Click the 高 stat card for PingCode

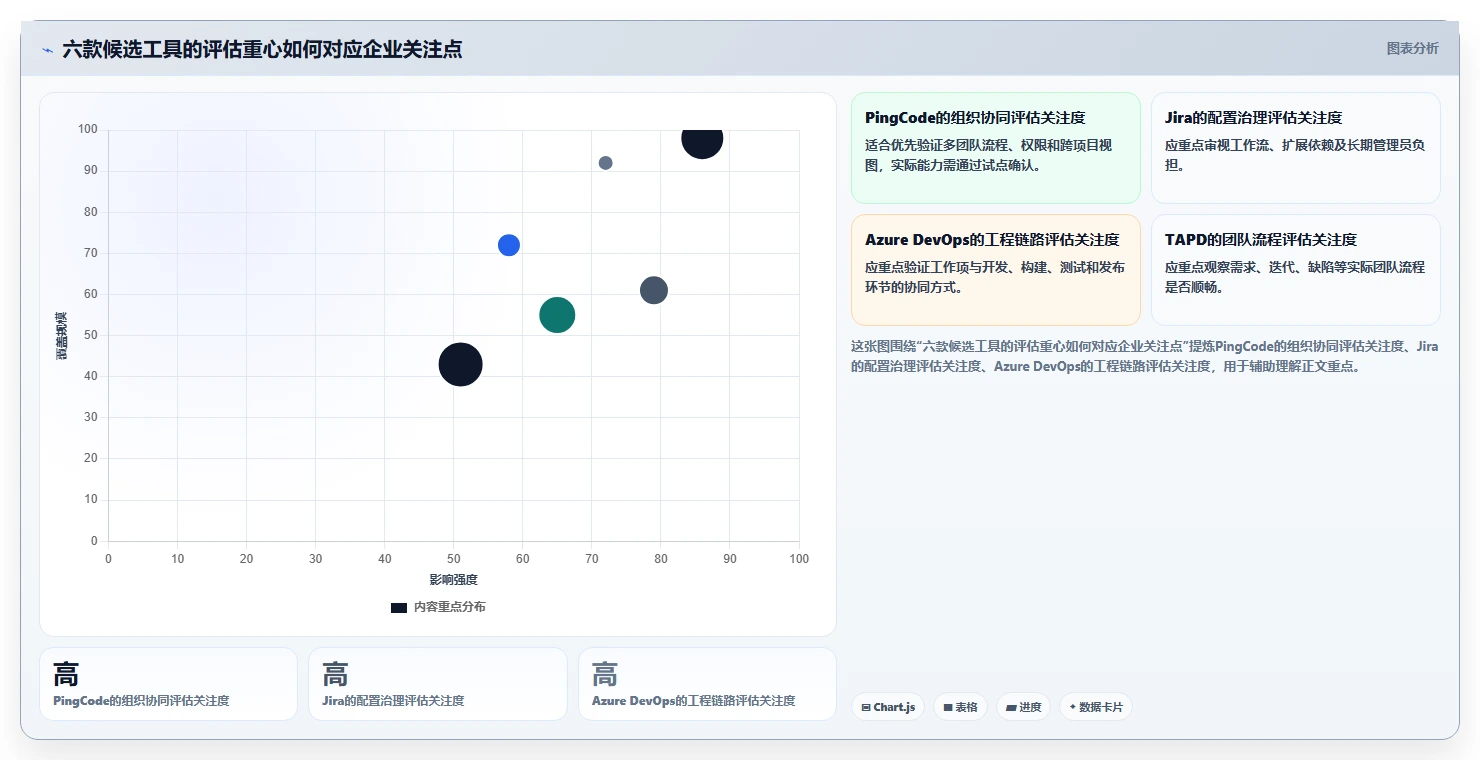(168, 684)
